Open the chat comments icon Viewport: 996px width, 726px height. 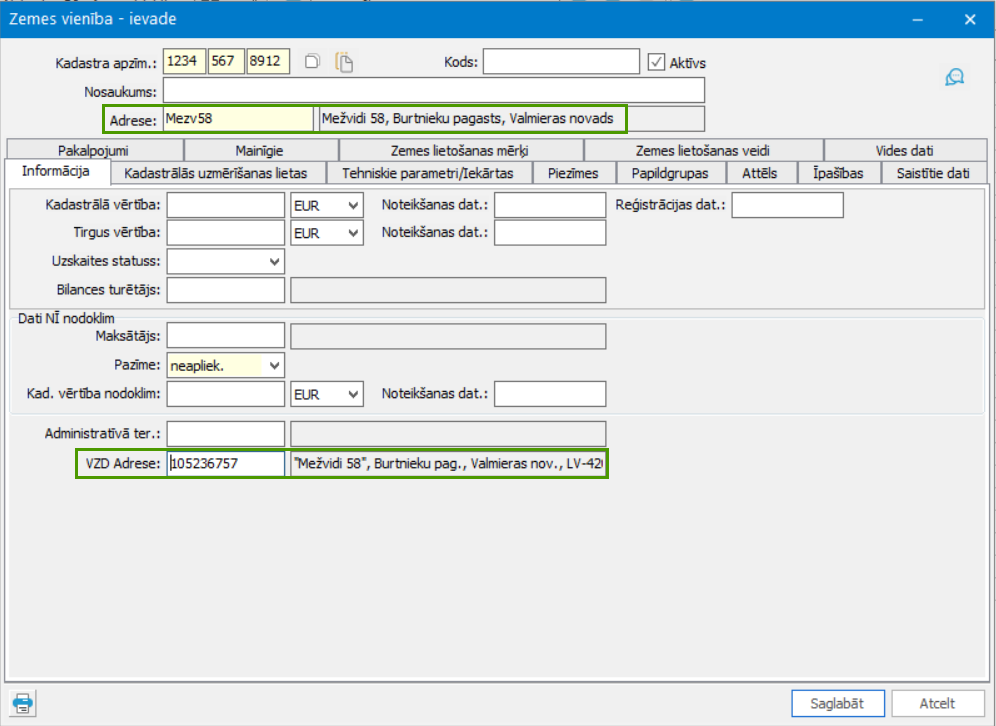(954, 77)
